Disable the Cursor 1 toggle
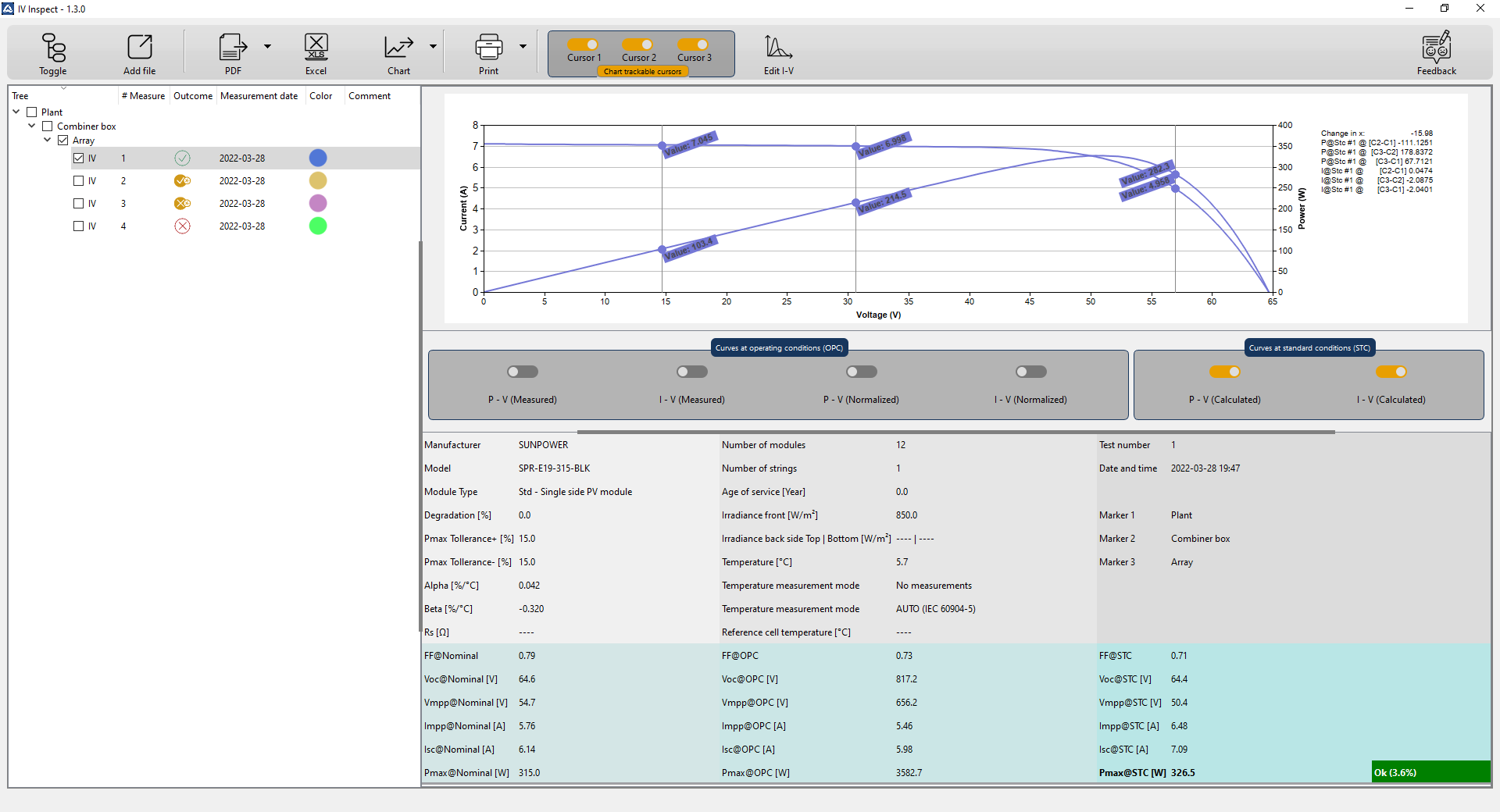 pos(584,45)
